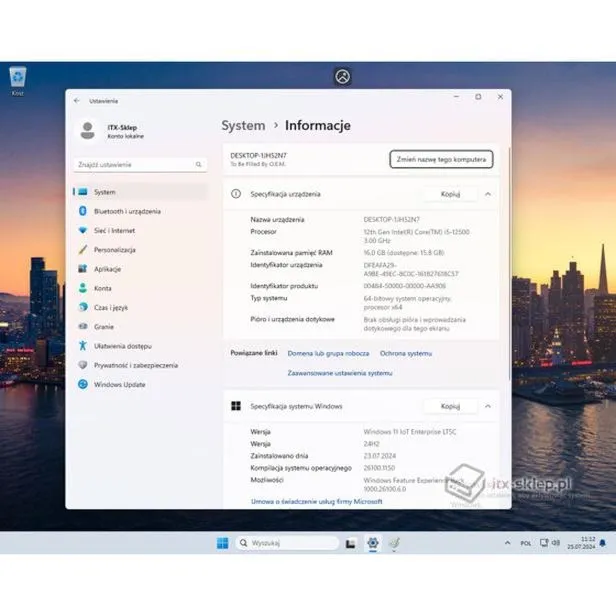The width and height of the screenshot is (616, 616).
Task: Show hidden tray icons chevron
Action: click(507, 543)
